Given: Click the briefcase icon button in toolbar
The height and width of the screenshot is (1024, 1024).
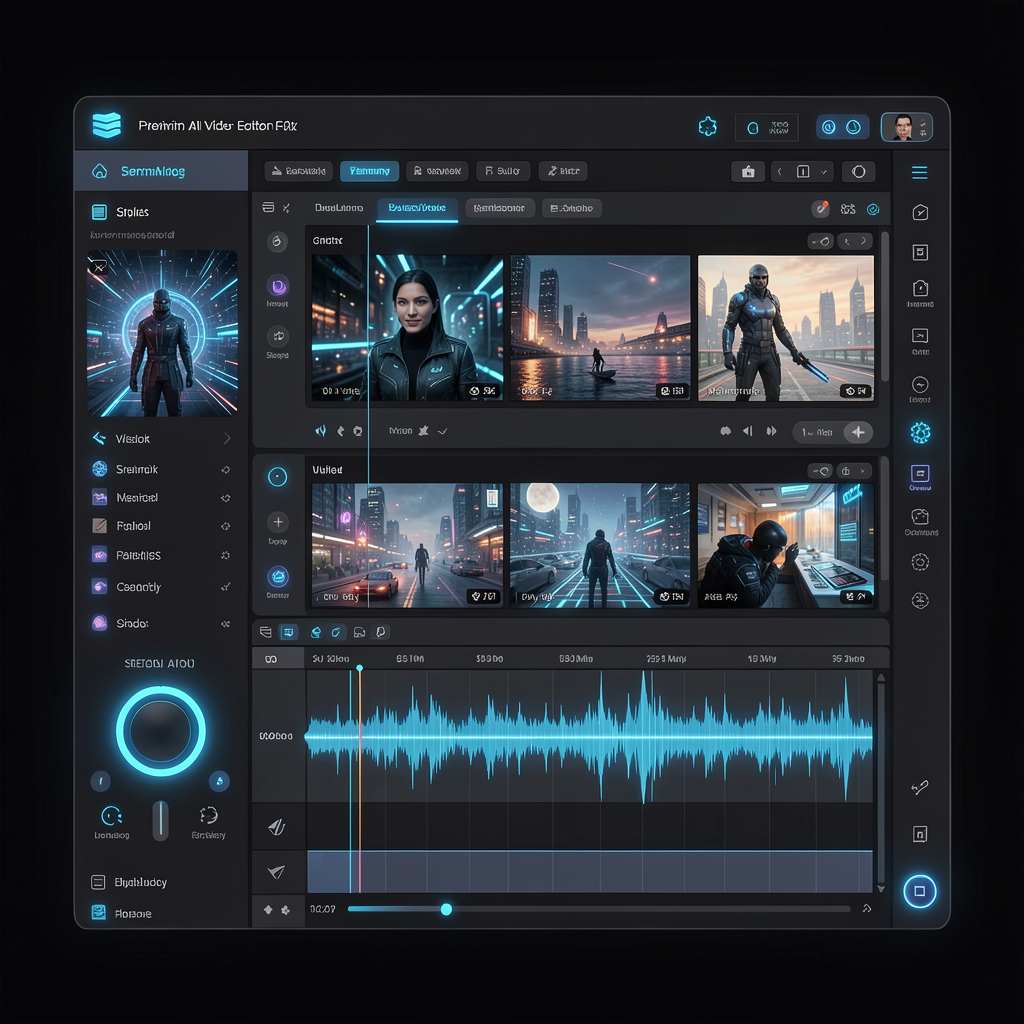Looking at the screenshot, I should [x=748, y=172].
